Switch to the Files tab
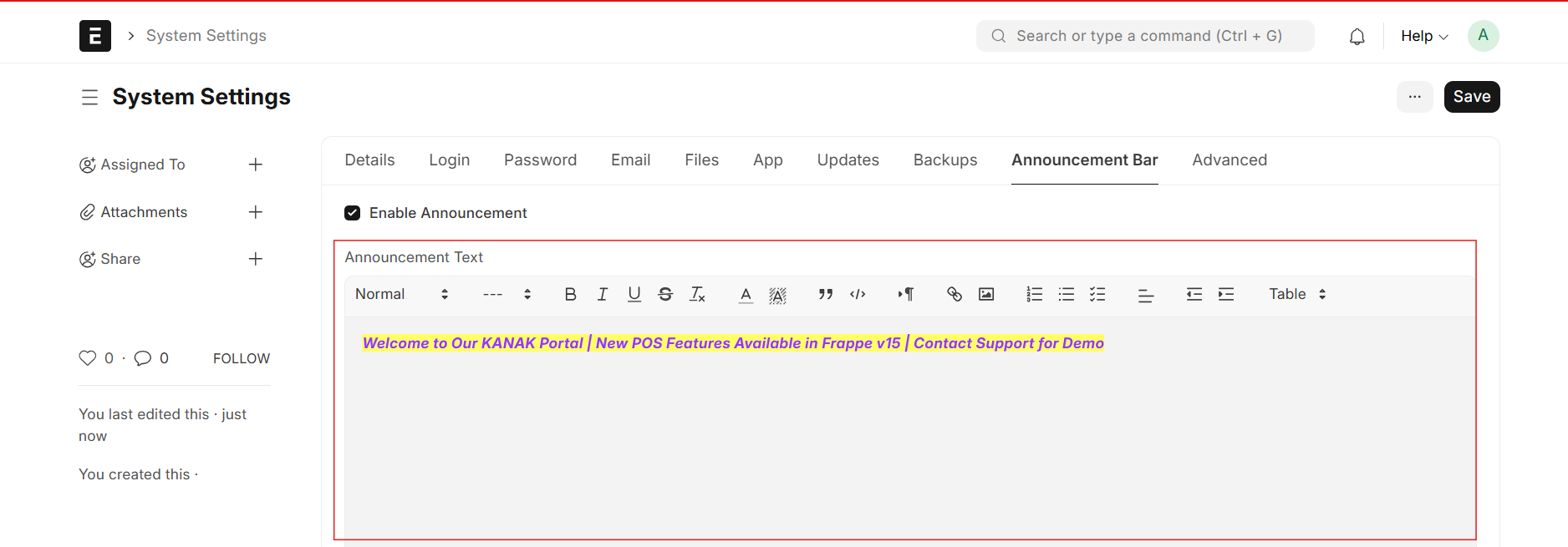Image resolution: width=1568 pixels, height=547 pixels. tap(702, 160)
